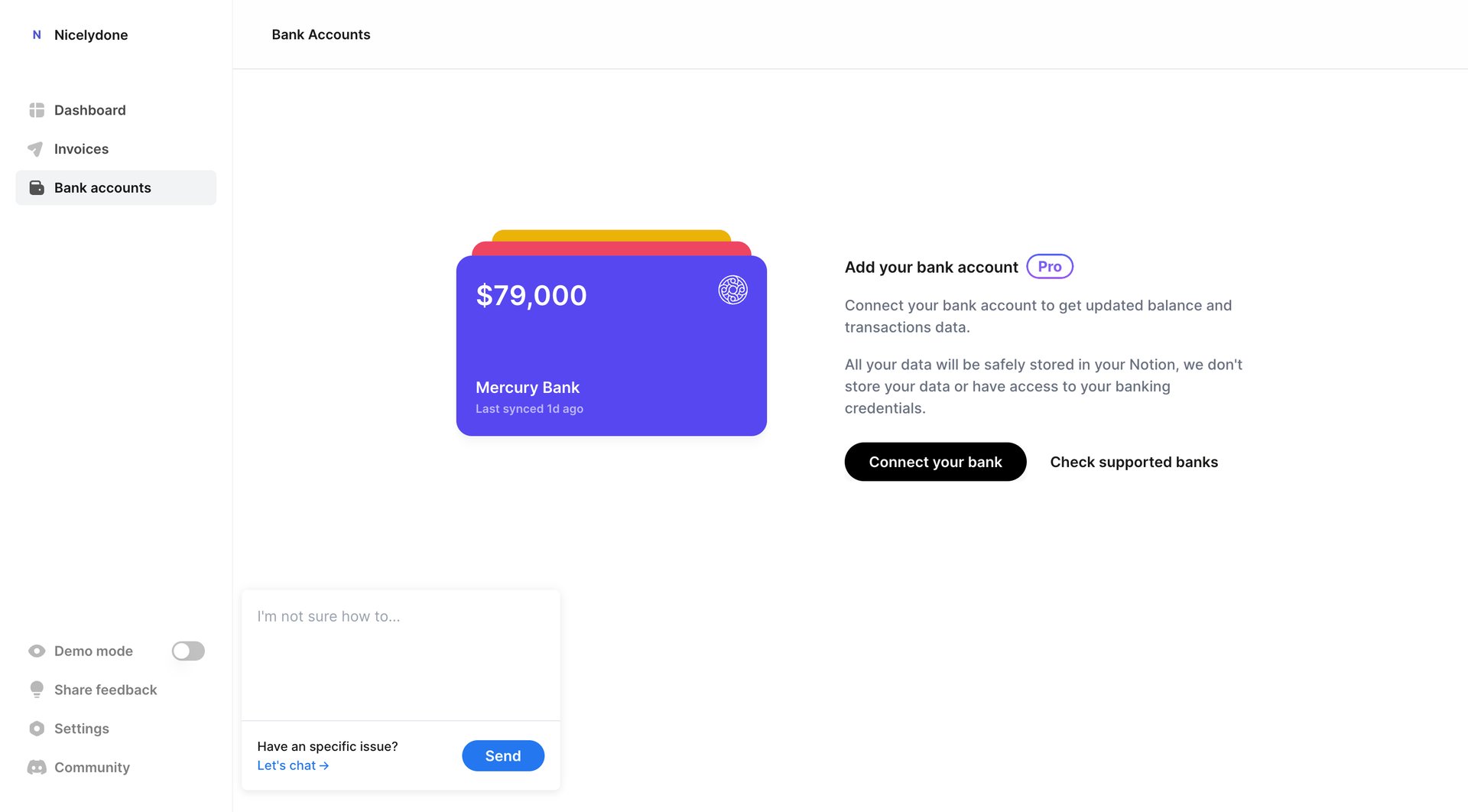The image size is (1468, 812).
Task: Toggle Demo mode on
Action: pyautogui.click(x=187, y=651)
